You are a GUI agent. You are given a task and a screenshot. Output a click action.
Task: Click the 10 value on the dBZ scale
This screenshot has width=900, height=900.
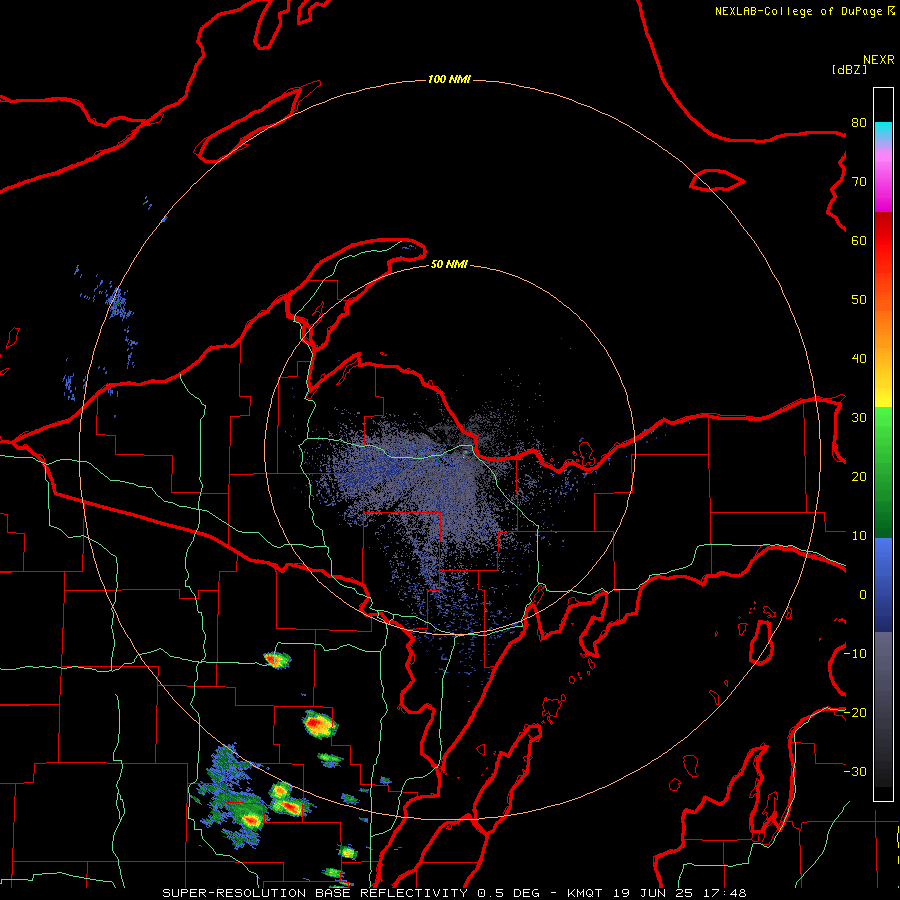pos(859,536)
